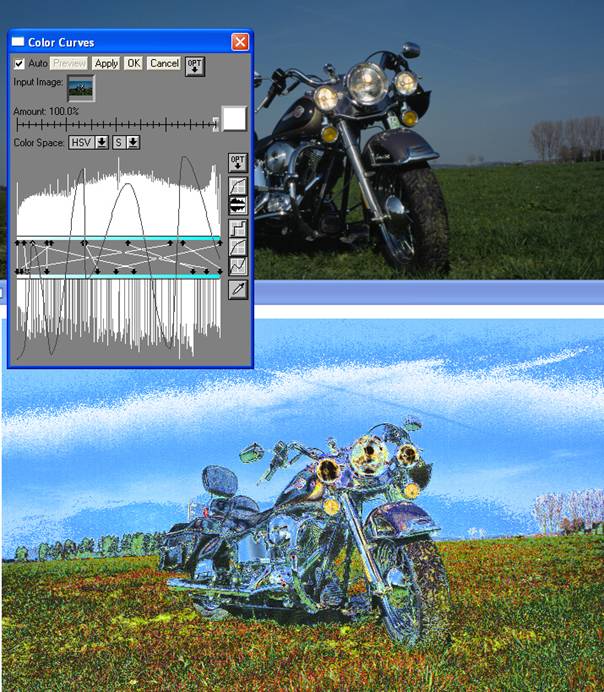Click the Amount: 100.0% label
This screenshot has width=604, height=692.
click(46, 111)
